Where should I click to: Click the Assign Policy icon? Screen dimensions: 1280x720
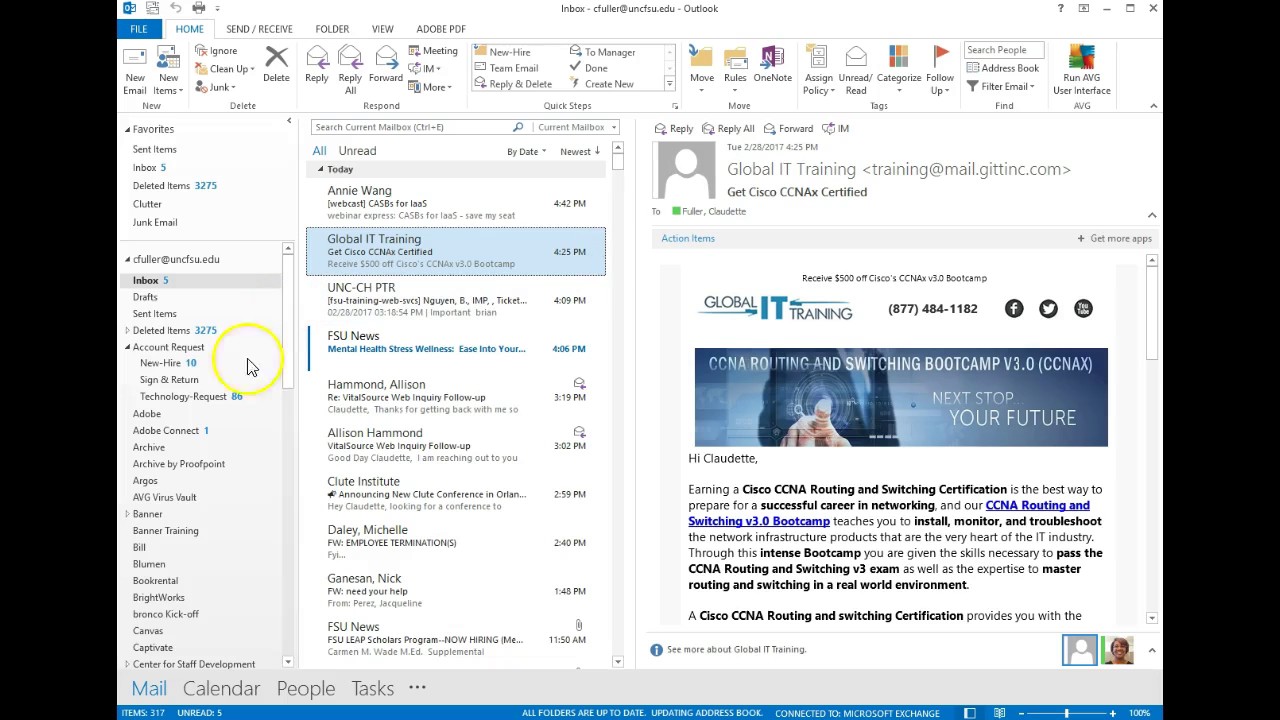coord(818,58)
